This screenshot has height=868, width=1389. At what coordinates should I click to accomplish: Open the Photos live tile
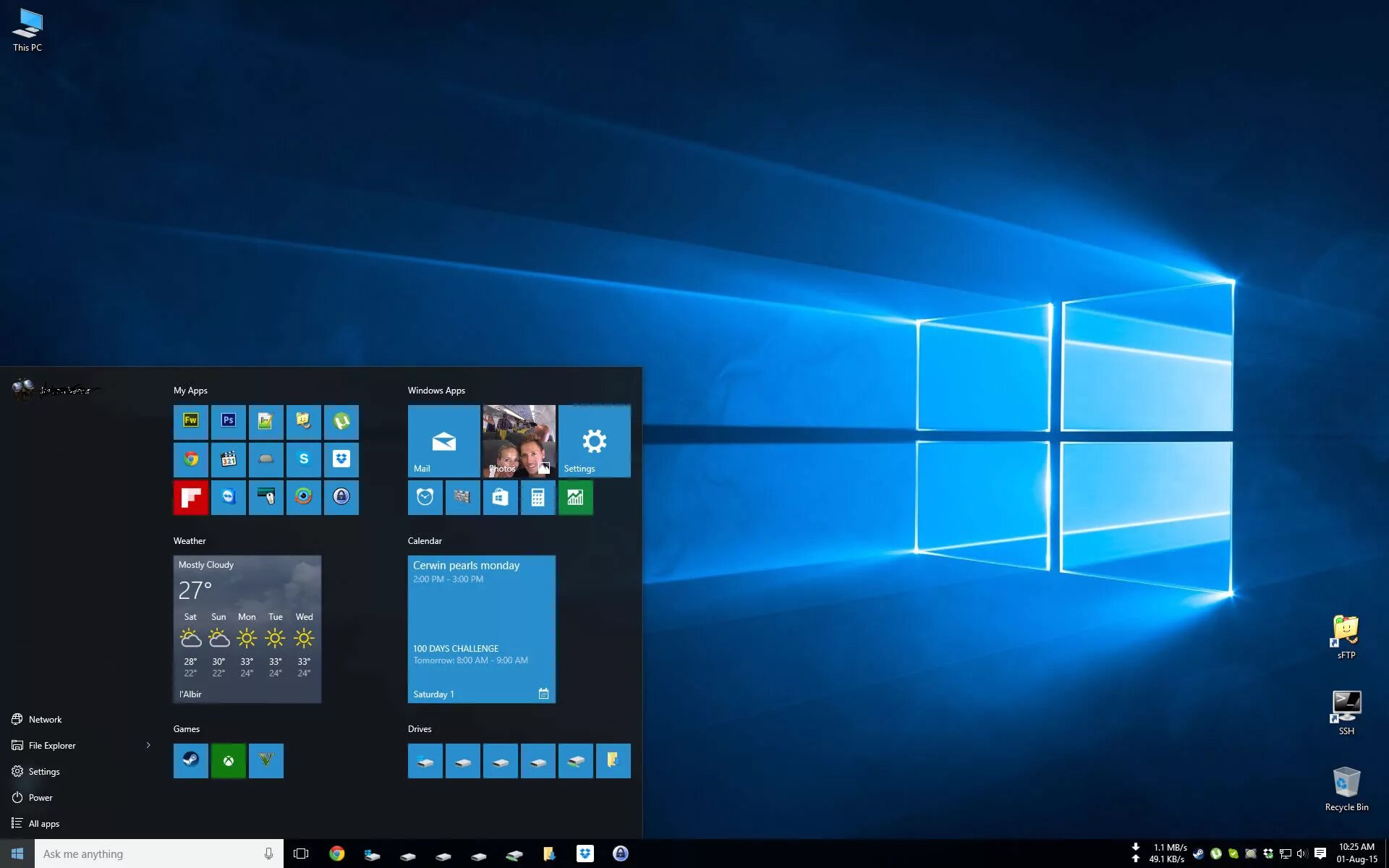pyautogui.click(x=519, y=441)
